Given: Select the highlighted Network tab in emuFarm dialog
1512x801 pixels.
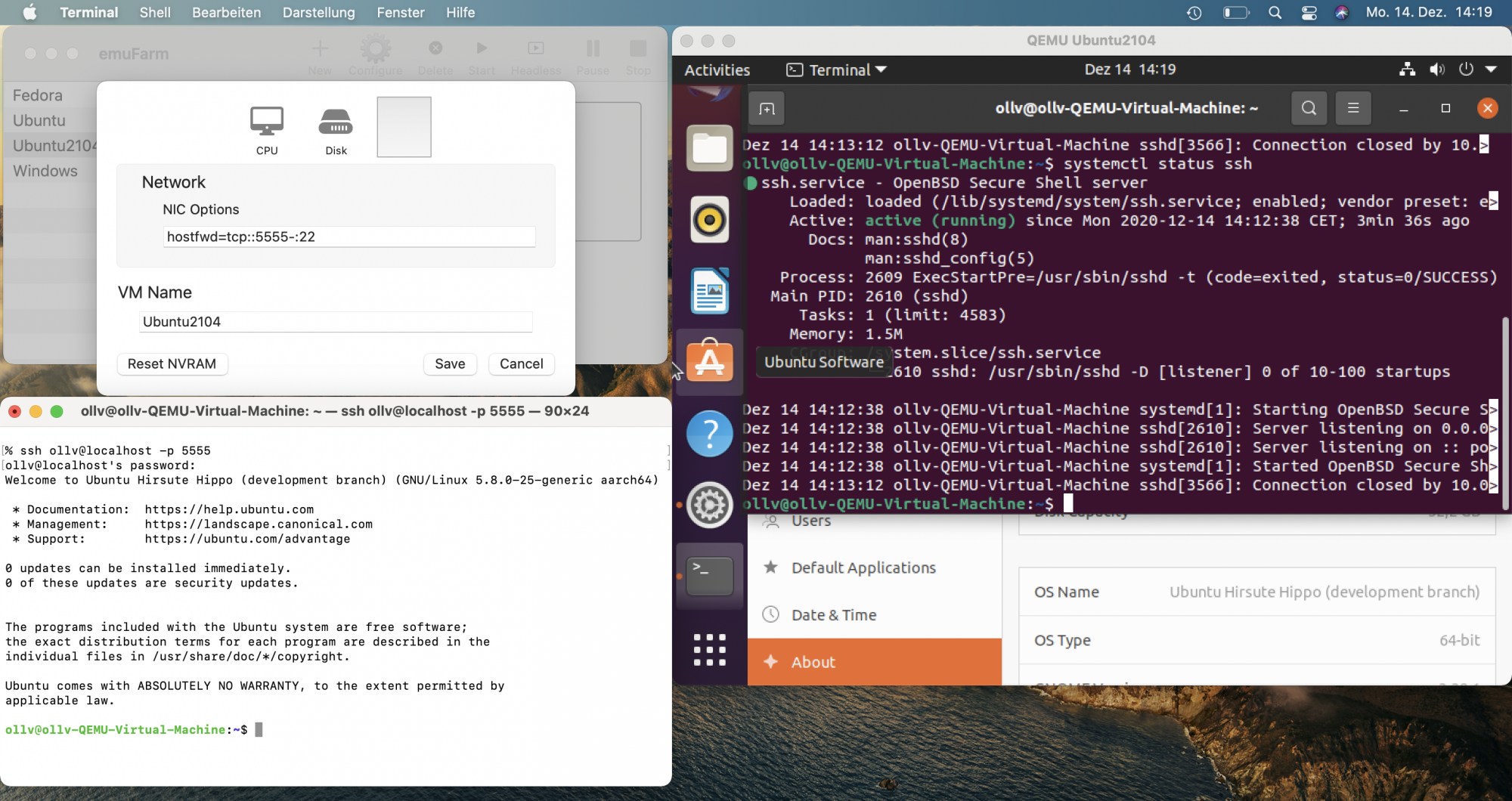Looking at the screenshot, I should pos(404,127).
